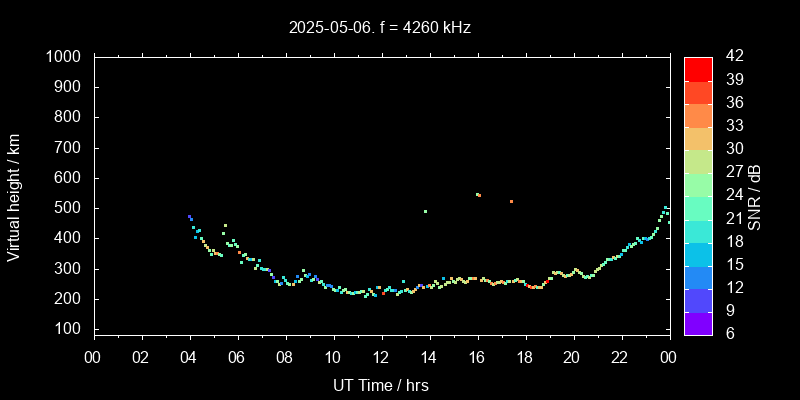Viewport: 800px width, 400px height.
Task: Select the blue 12–15 dB colorbar segment
Action: [698, 276]
